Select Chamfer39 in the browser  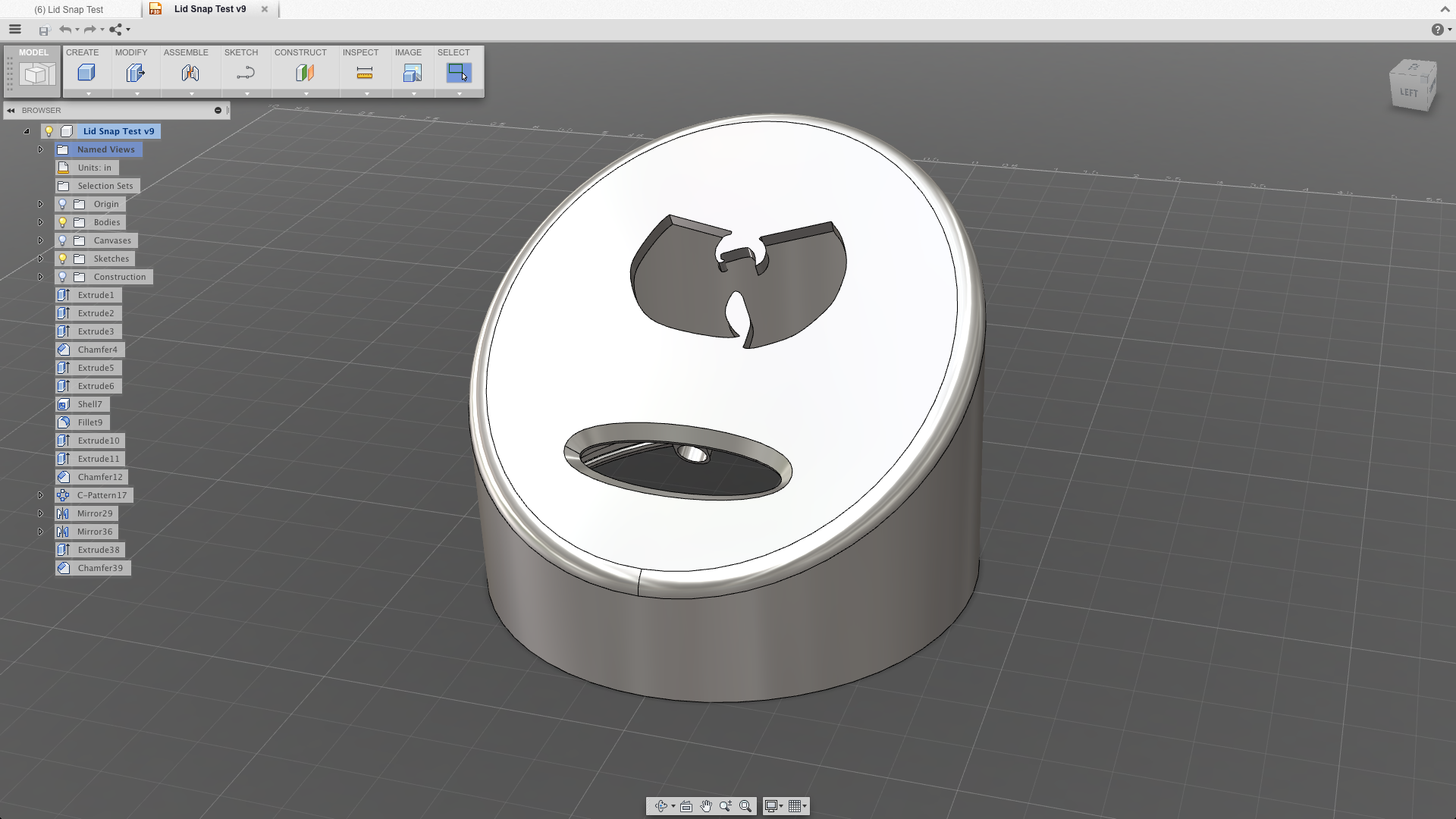[x=93, y=568]
